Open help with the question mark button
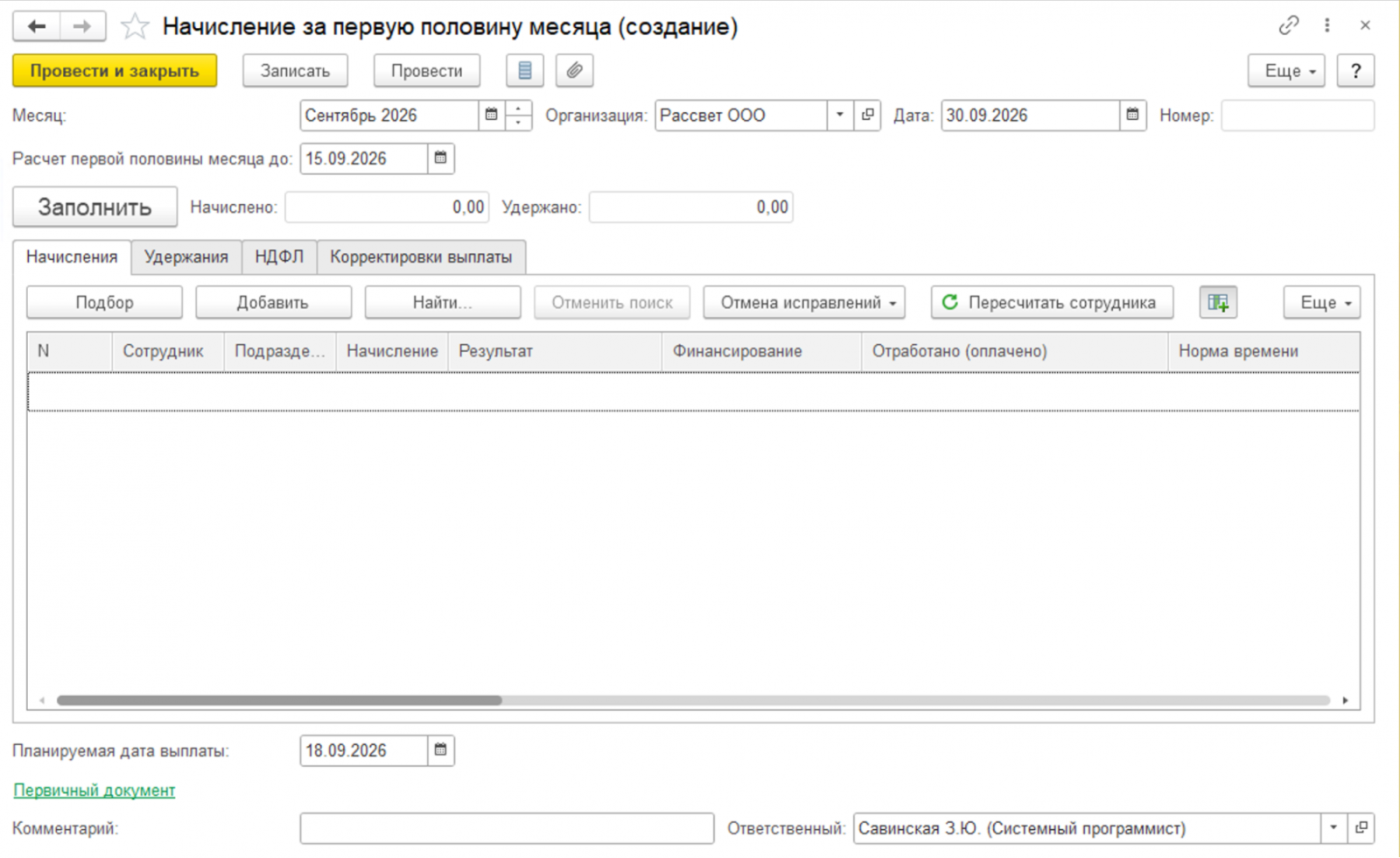Viewport: 1400px width, 858px height. tap(1355, 71)
